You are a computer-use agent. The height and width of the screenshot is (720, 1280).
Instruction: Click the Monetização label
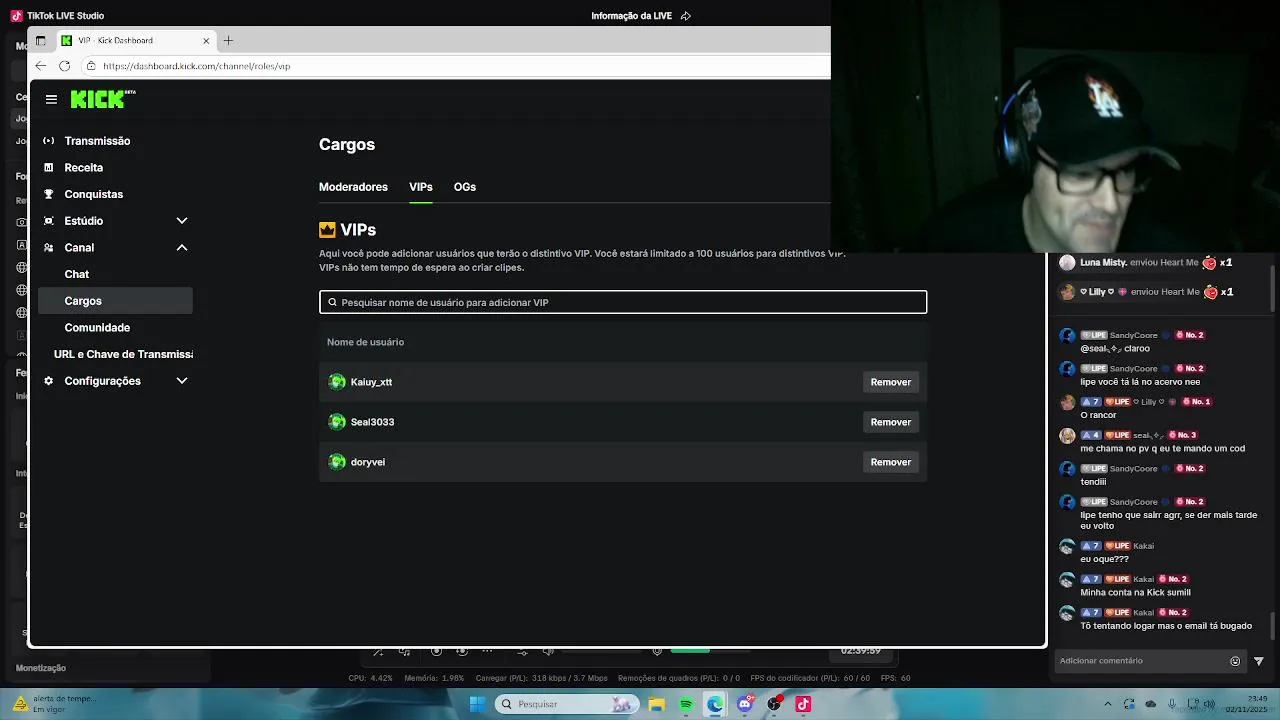(x=41, y=668)
